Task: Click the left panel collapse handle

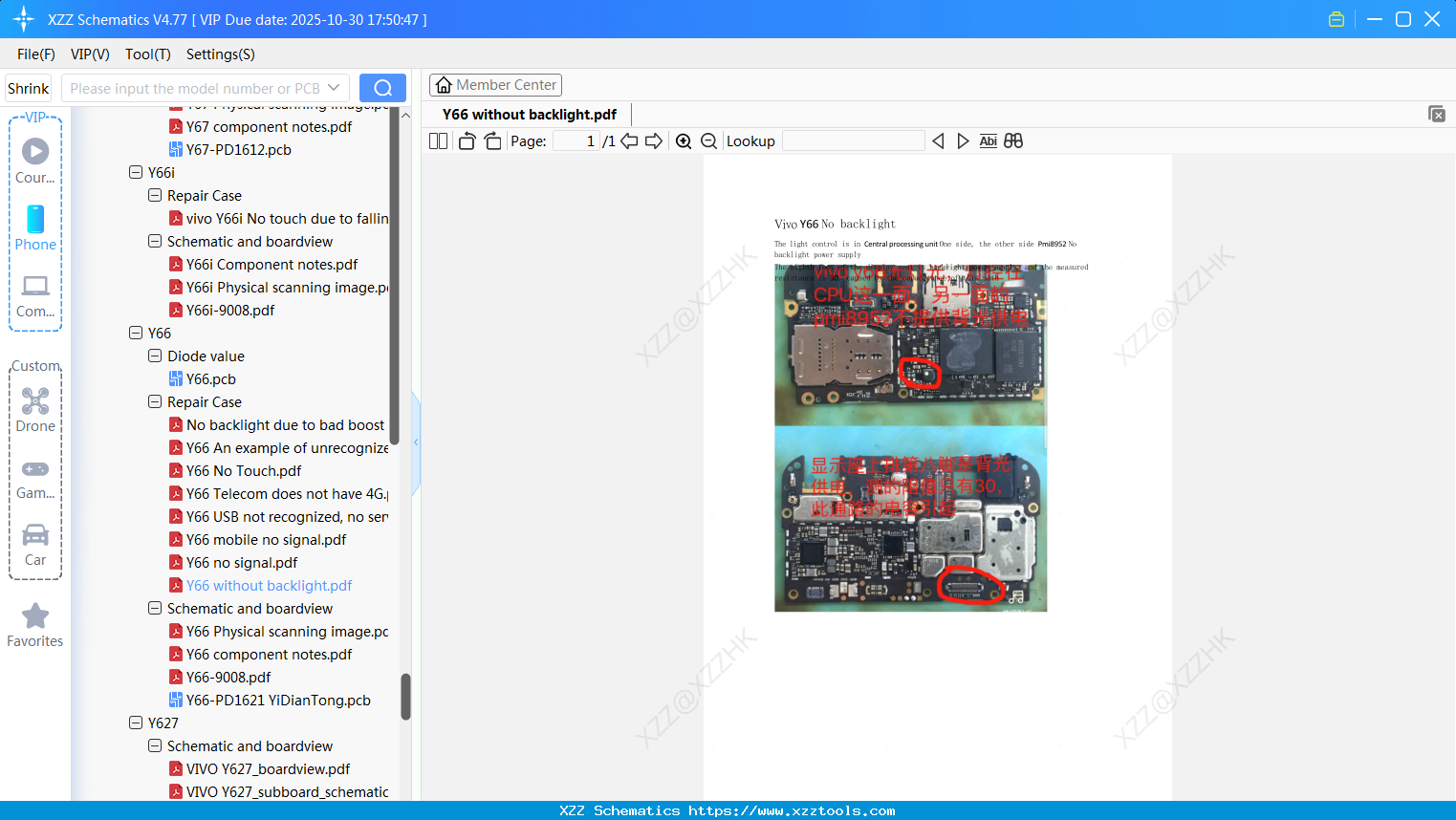Action: [x=416, y=442]
